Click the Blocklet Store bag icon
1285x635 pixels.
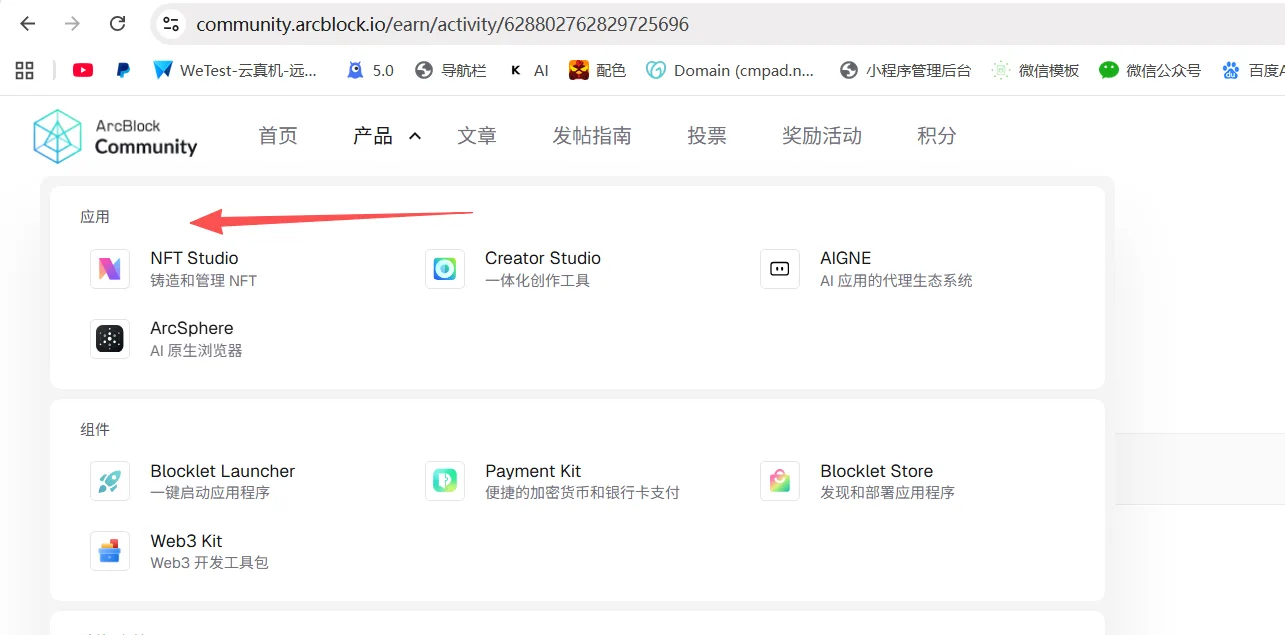[780, 481]
